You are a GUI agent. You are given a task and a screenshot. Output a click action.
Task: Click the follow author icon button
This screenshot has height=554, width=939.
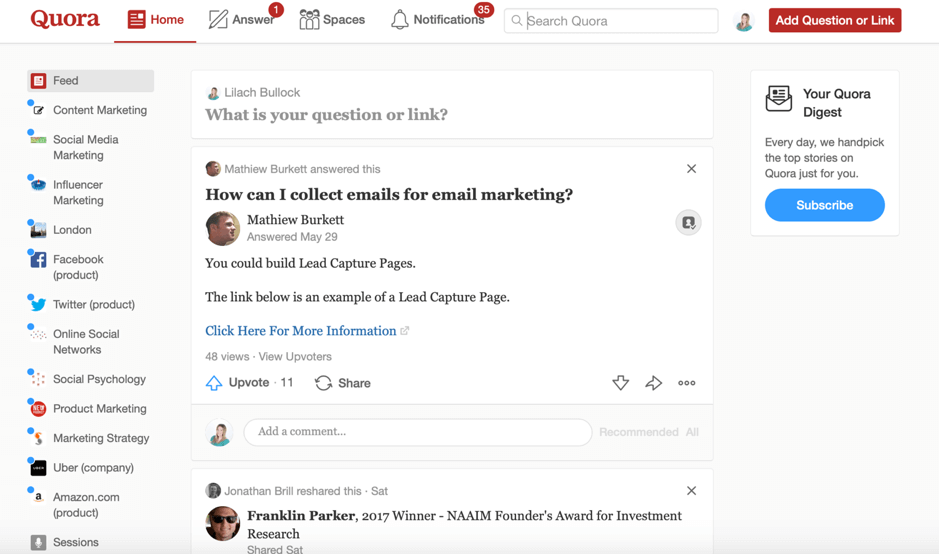pyautogui.click(x=688, y=223)
